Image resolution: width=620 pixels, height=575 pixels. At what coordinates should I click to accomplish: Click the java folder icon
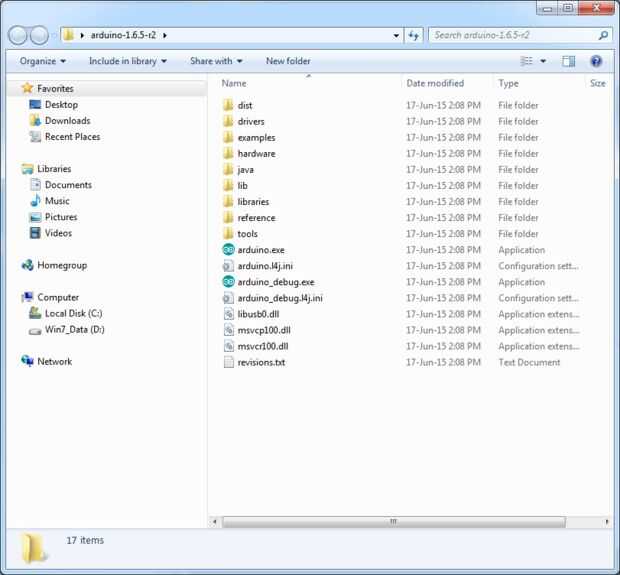(x=228, y=169)
